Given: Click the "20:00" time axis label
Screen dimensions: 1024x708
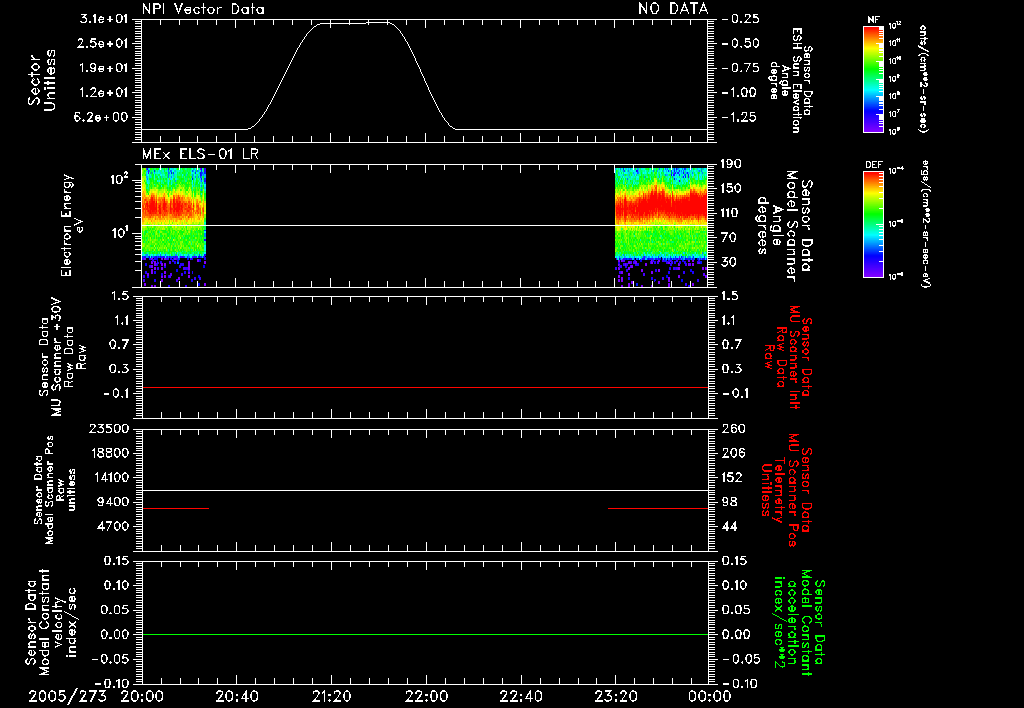Looking at the screenshot, I should pos(142,696).
